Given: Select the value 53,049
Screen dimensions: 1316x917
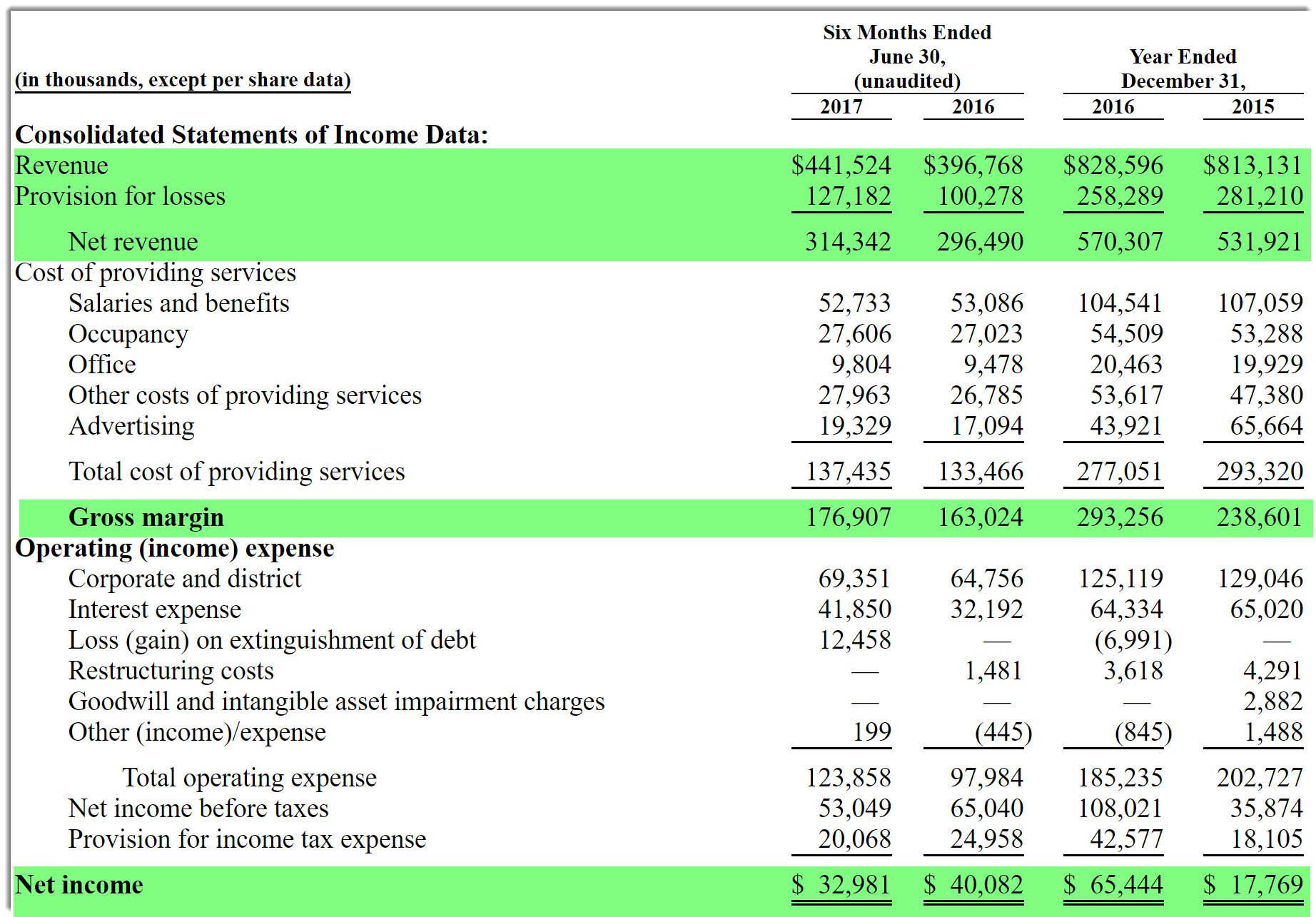Looking at the screenshot, I should (855, 809).
